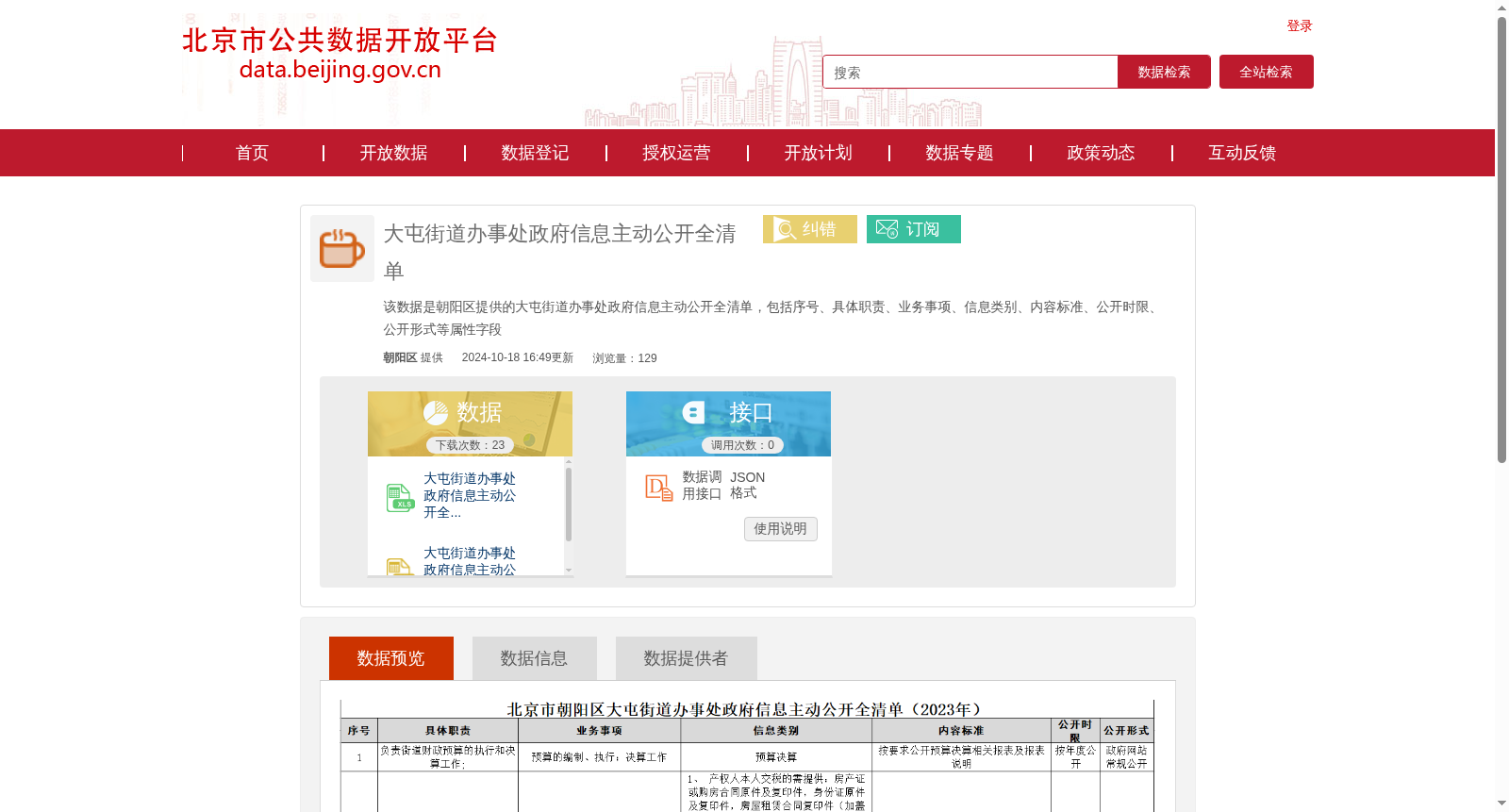Click the 下载次数：23 badge

tap(471, 445)
